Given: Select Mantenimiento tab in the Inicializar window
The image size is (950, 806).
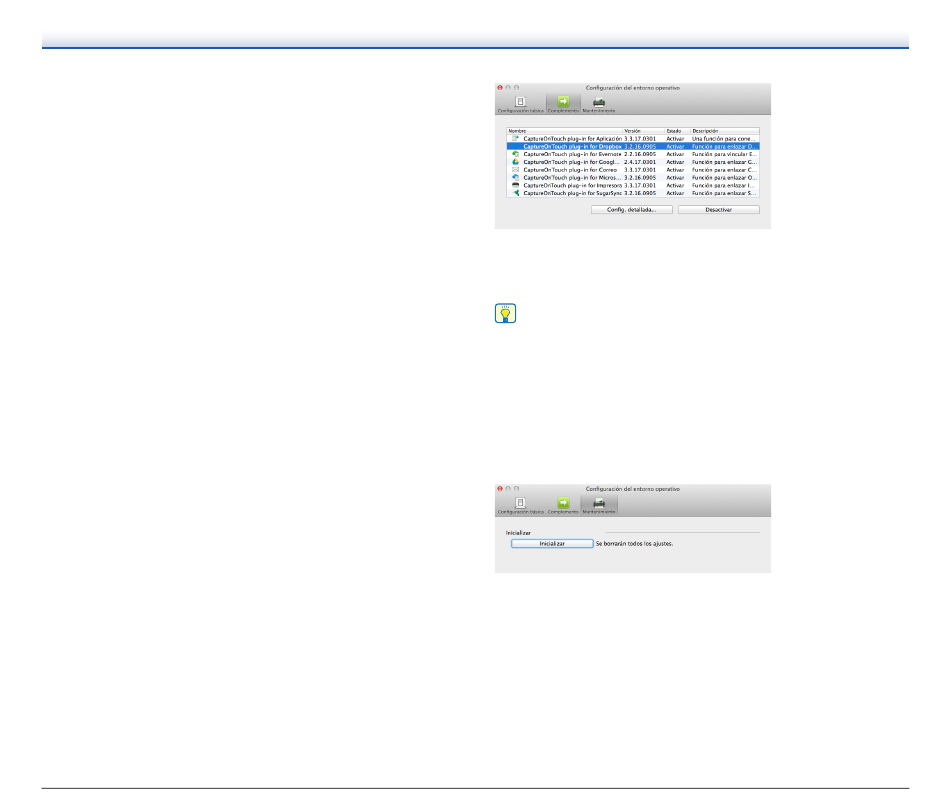Looking at the screenshot, I should tap(599, 505).
